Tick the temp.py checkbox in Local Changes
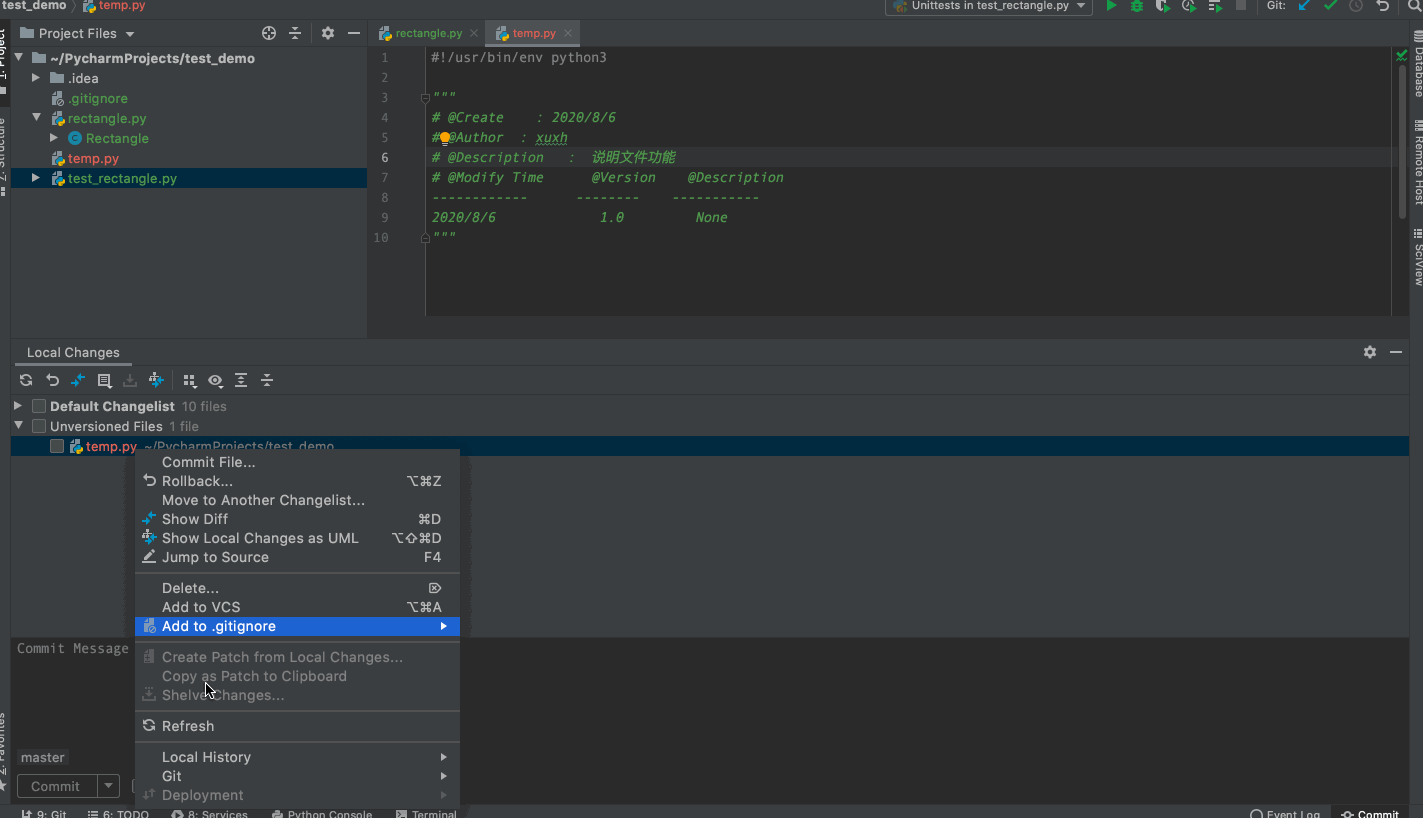1423x818 pixels. (x=57, y=446)
